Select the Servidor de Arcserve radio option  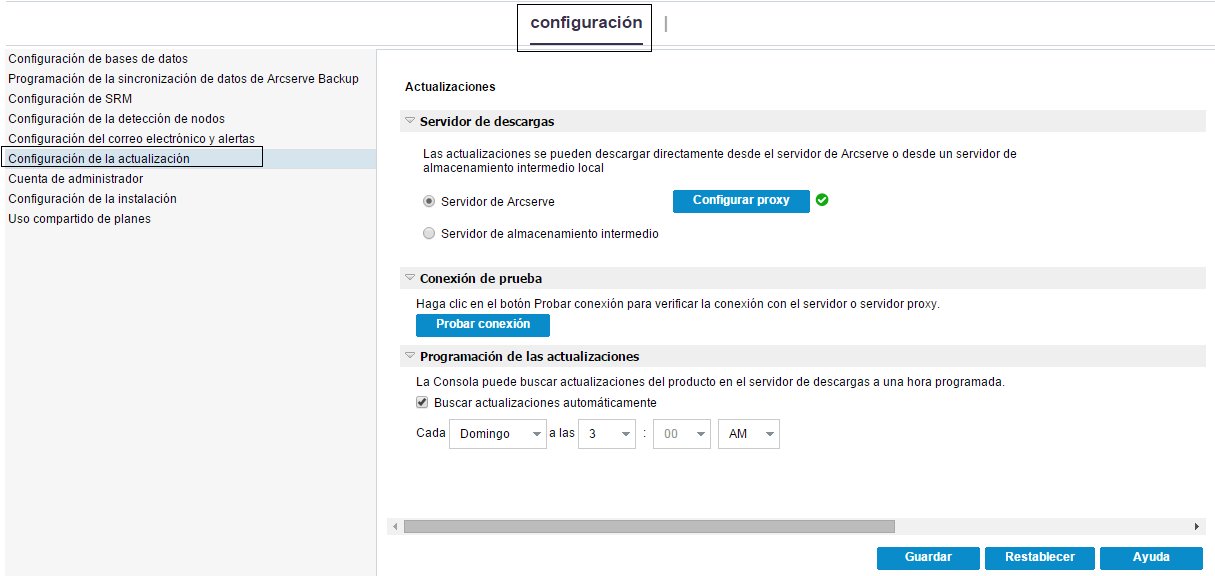click(430, 201)
